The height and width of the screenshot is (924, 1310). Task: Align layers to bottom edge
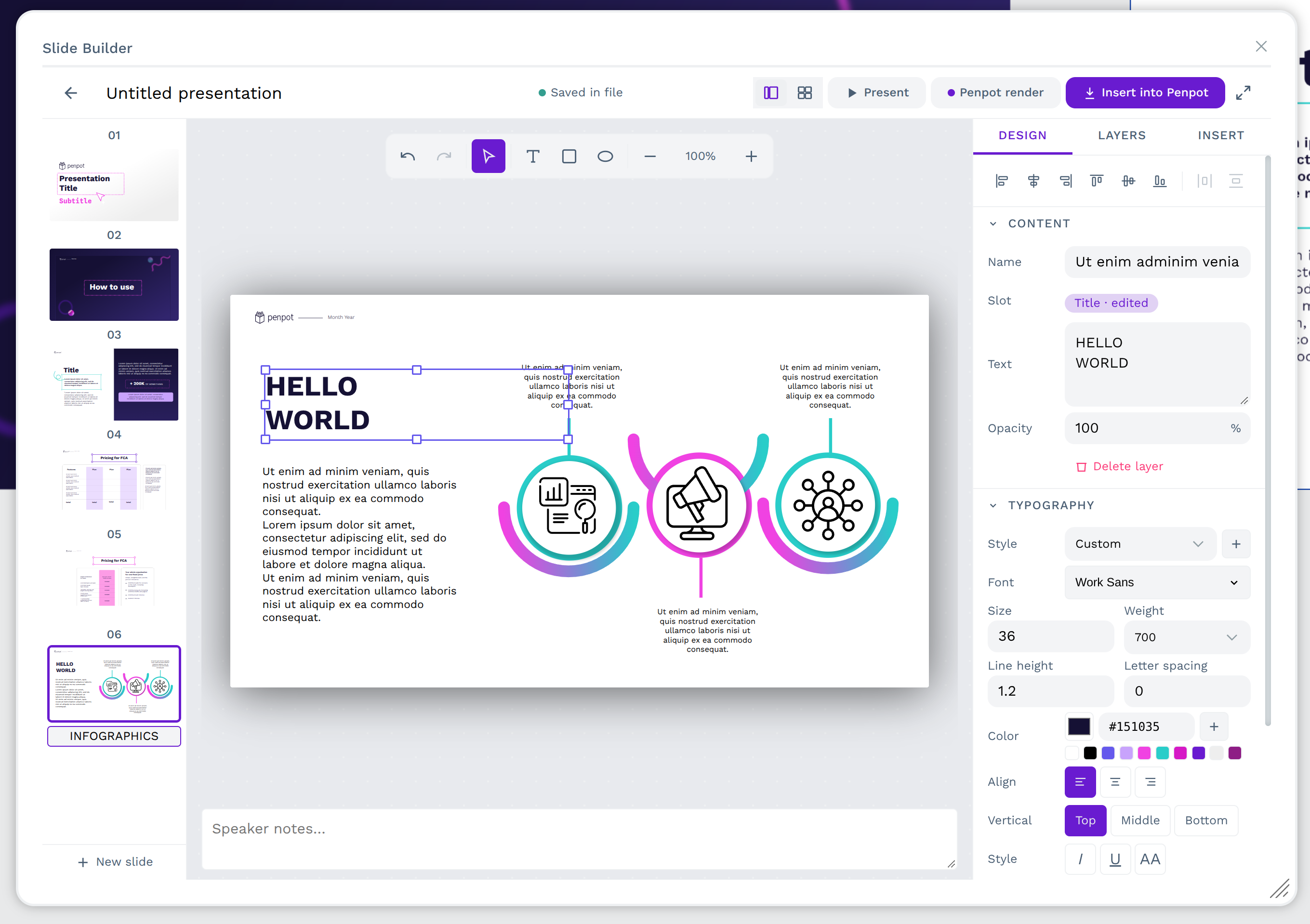(x=1159, y=181)
